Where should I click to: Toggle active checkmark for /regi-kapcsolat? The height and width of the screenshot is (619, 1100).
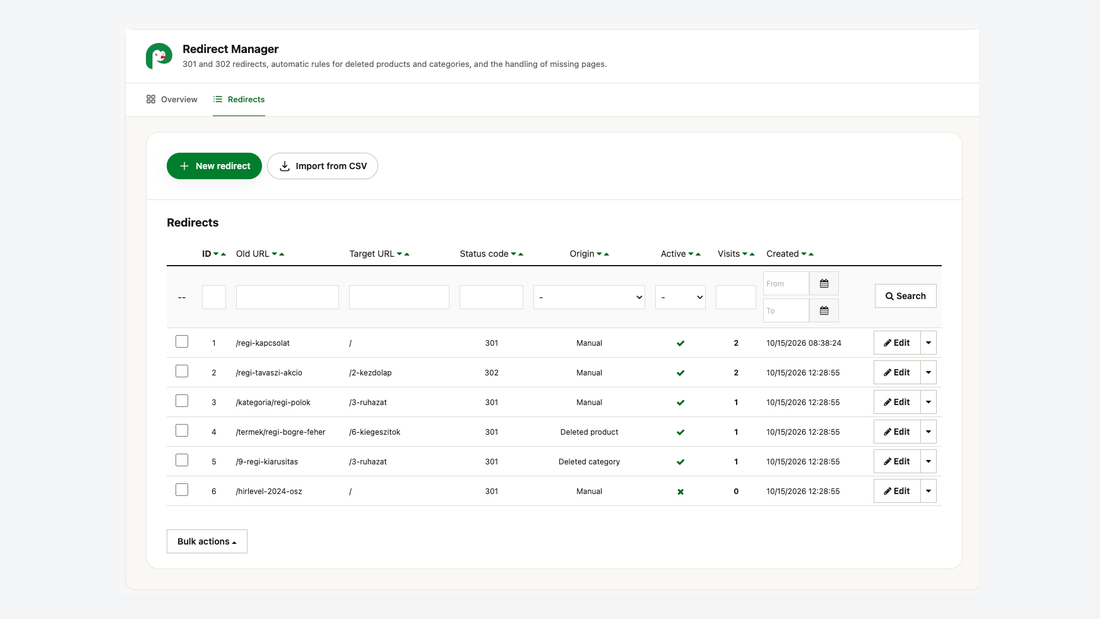coord(680,343)
